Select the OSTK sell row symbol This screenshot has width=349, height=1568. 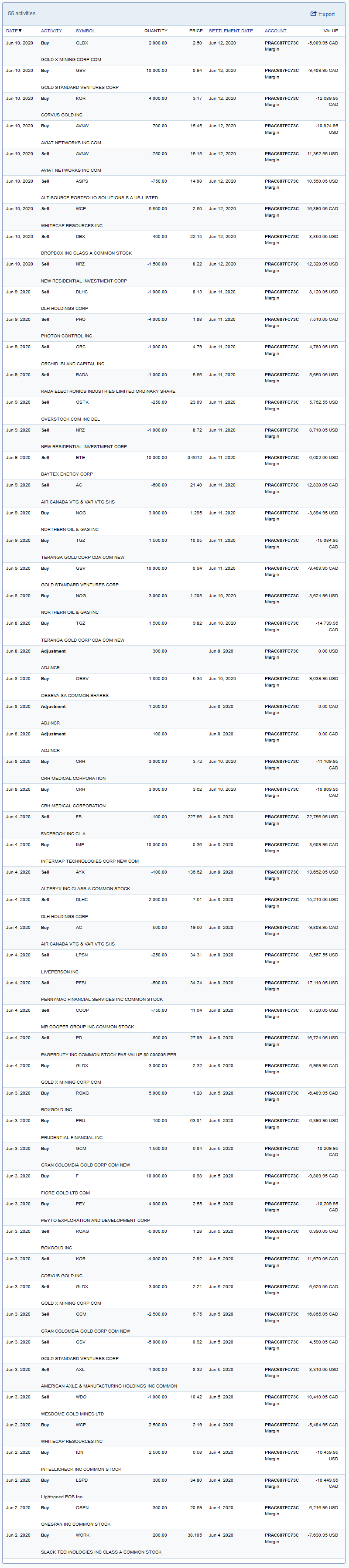[x=82, y=402]
